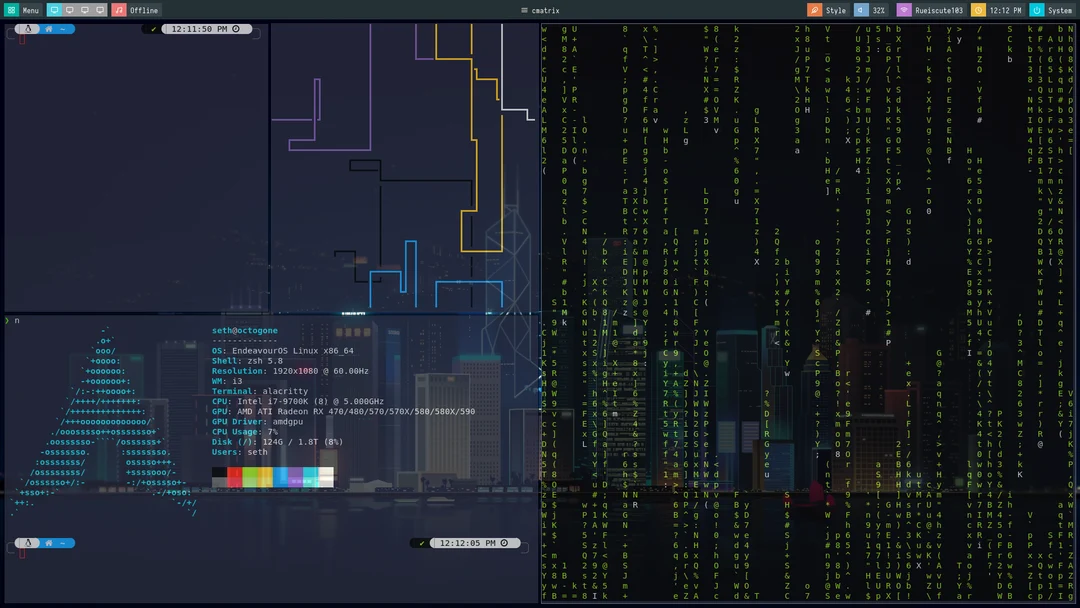
Task: Click the Menu launcher icon
Action: (10, 9)
